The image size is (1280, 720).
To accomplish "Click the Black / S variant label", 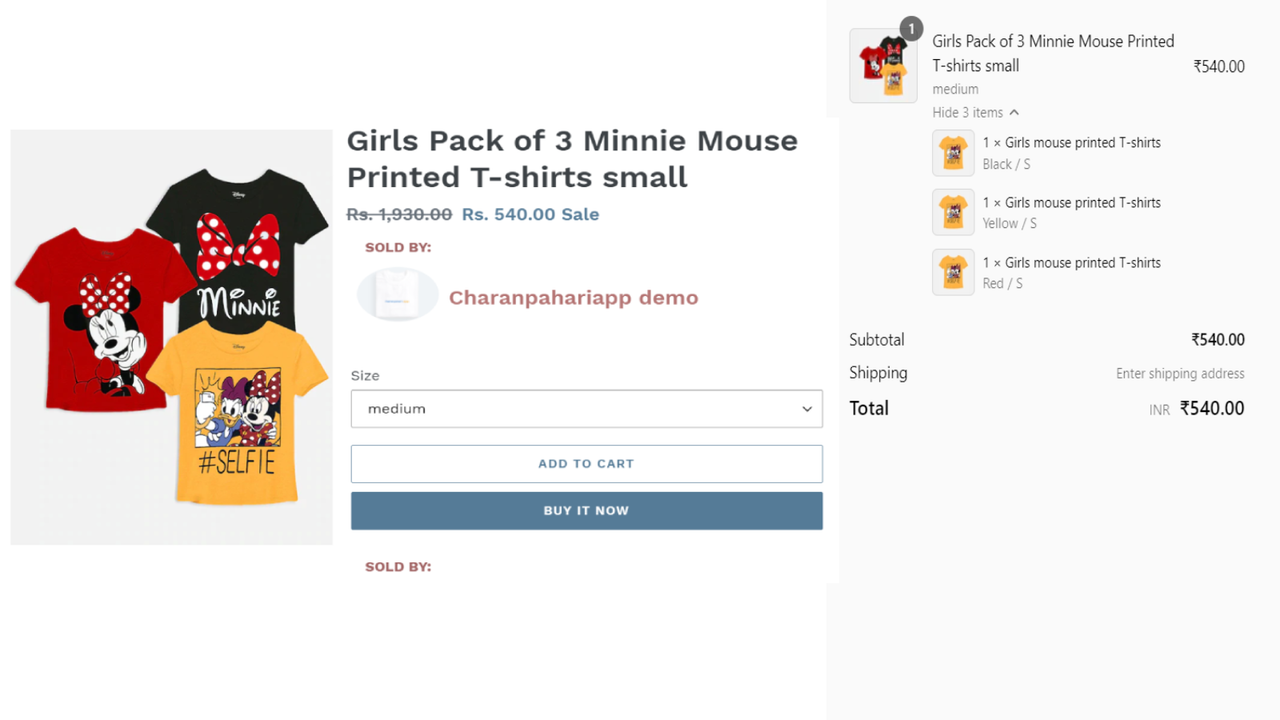I will tap(1006, 164).
